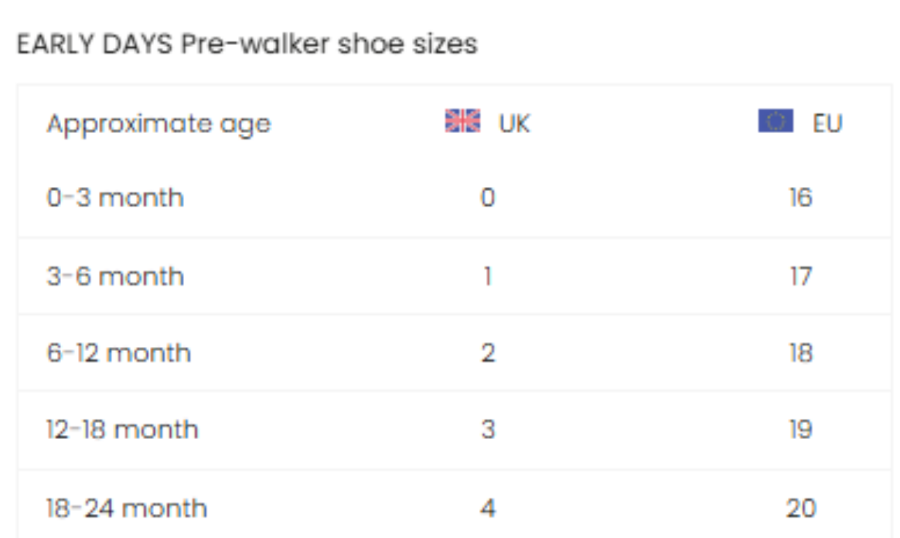Click EU size 16 cell
This screenshot has height=538, width=900.
pyautogui.click(x=800, y=198)
